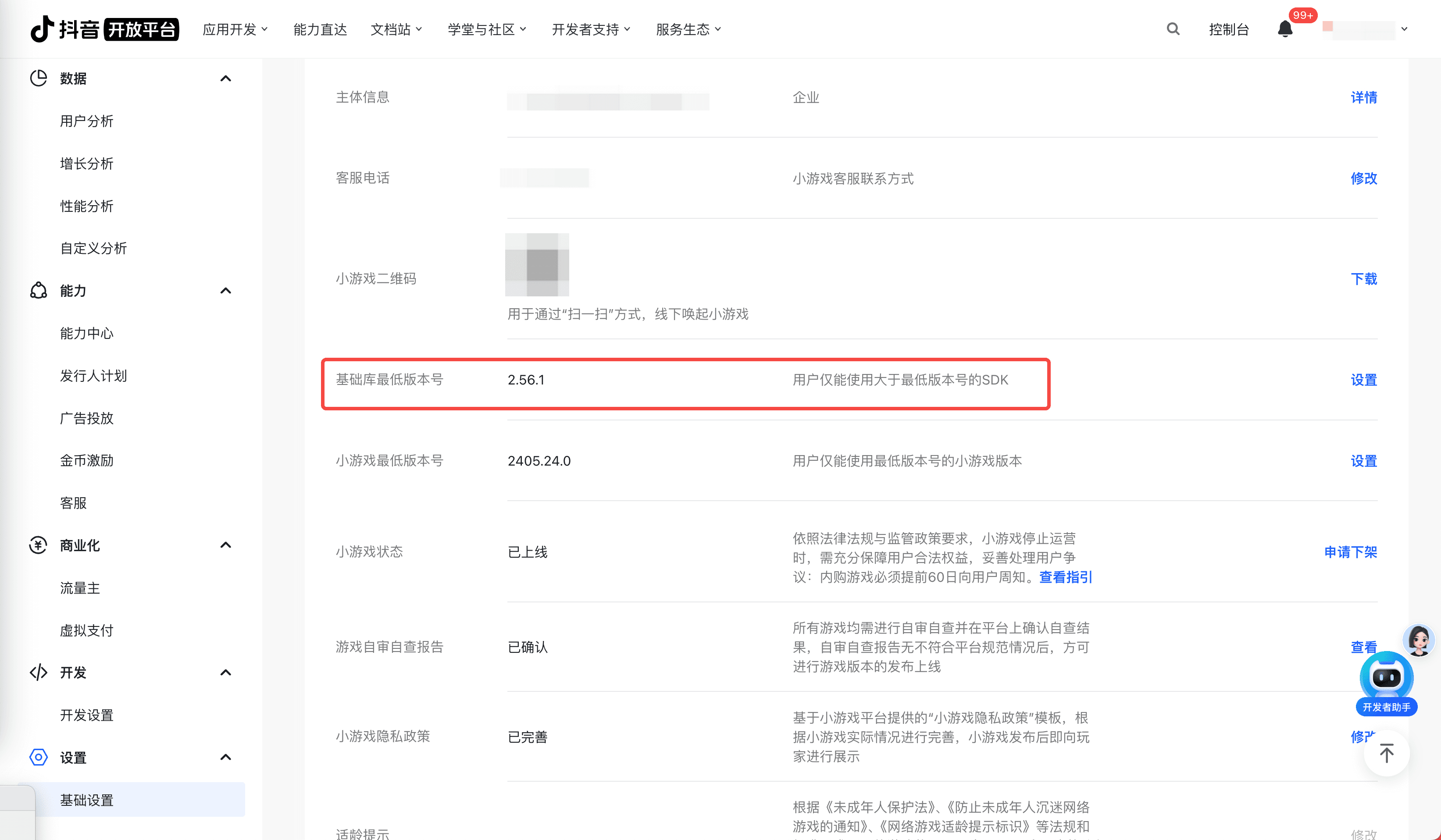Click the back-to-top arrow button
This screenshot has width=1441, height=840.
click(1386, 754)
